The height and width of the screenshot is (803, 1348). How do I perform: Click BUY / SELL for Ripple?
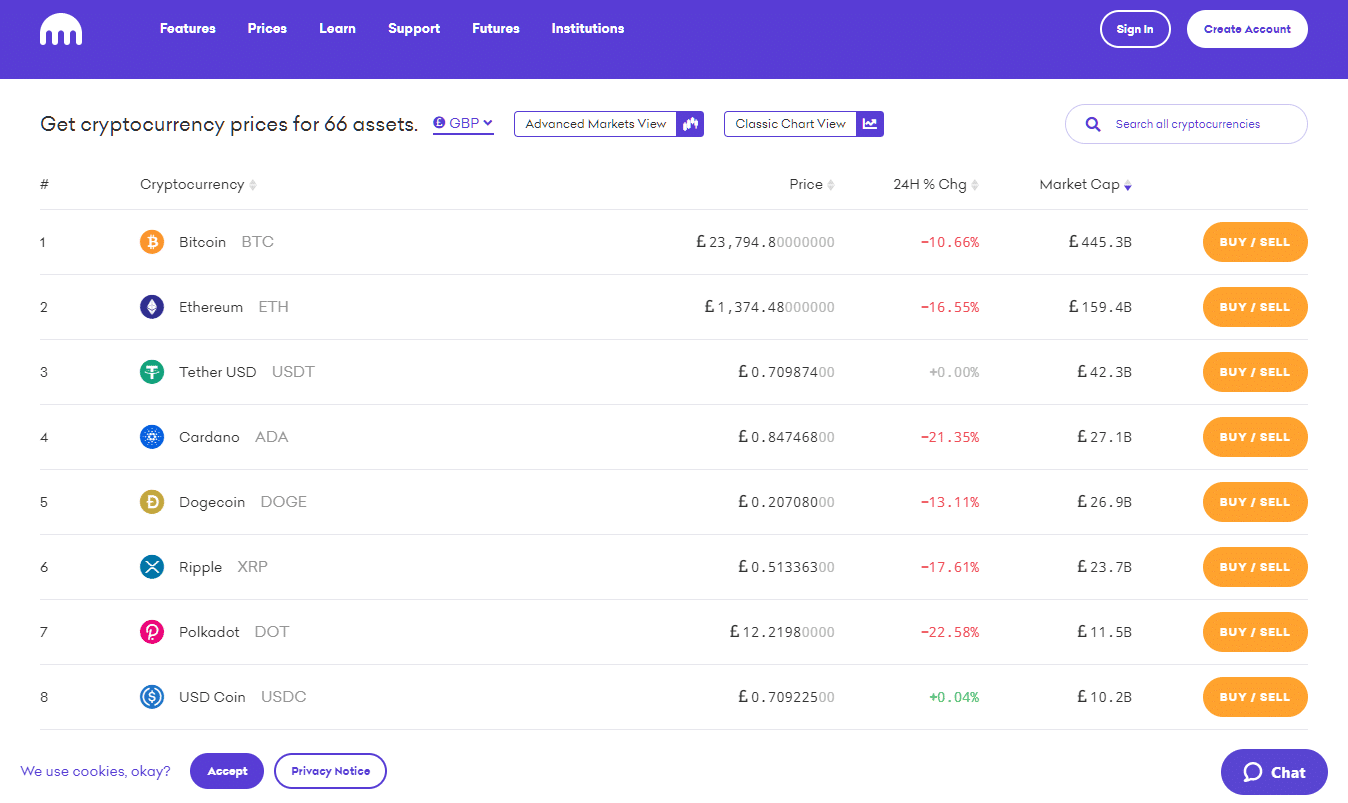pos(1255,567)
